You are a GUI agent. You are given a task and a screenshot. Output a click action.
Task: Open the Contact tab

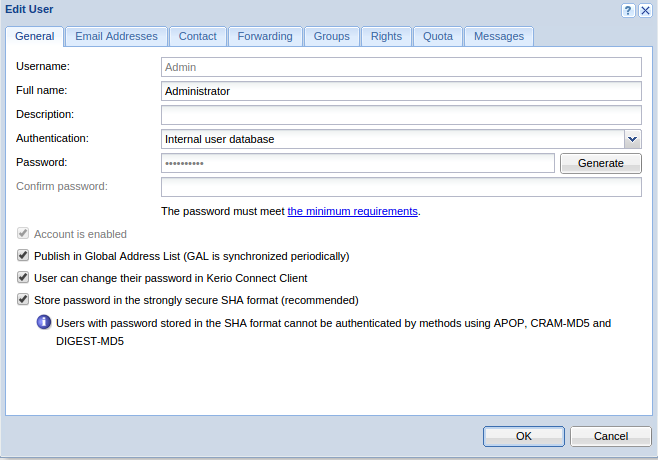point(198,37)
